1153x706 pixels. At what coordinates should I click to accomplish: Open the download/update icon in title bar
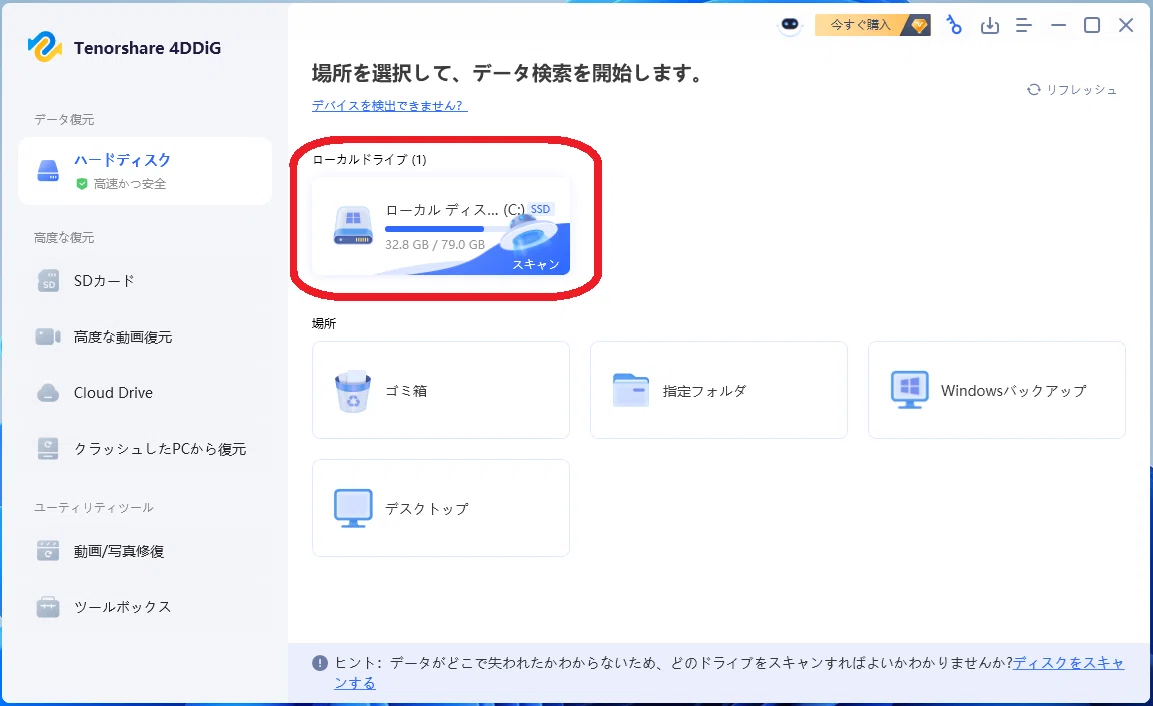pyautogui.click(x=990, y=26)
